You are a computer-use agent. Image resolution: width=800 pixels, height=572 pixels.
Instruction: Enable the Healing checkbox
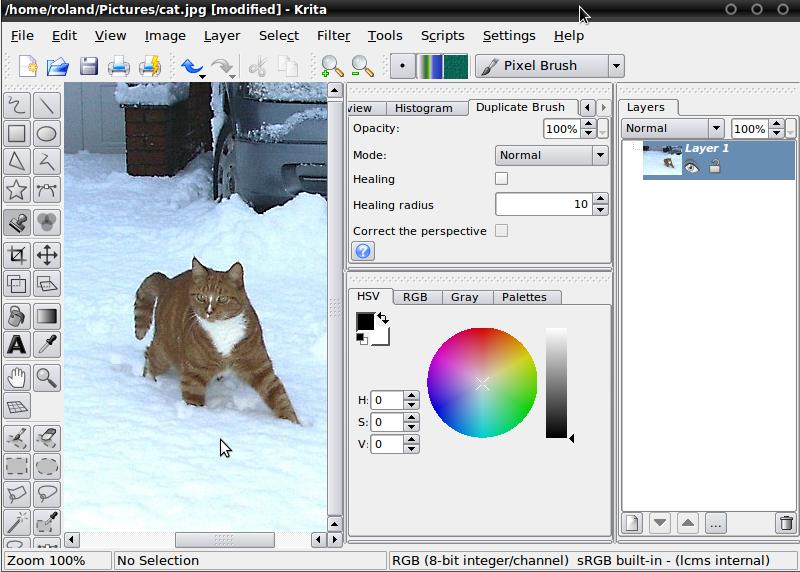point(501,179)
